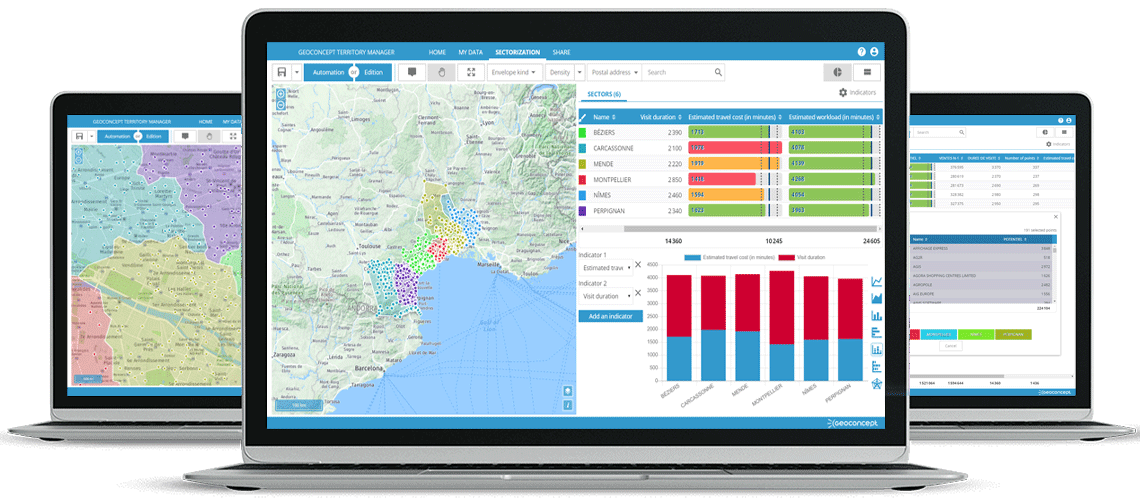Viewport: 1140px width, 499px height.
Task: Click the Search input field
Action: point(680,72)
